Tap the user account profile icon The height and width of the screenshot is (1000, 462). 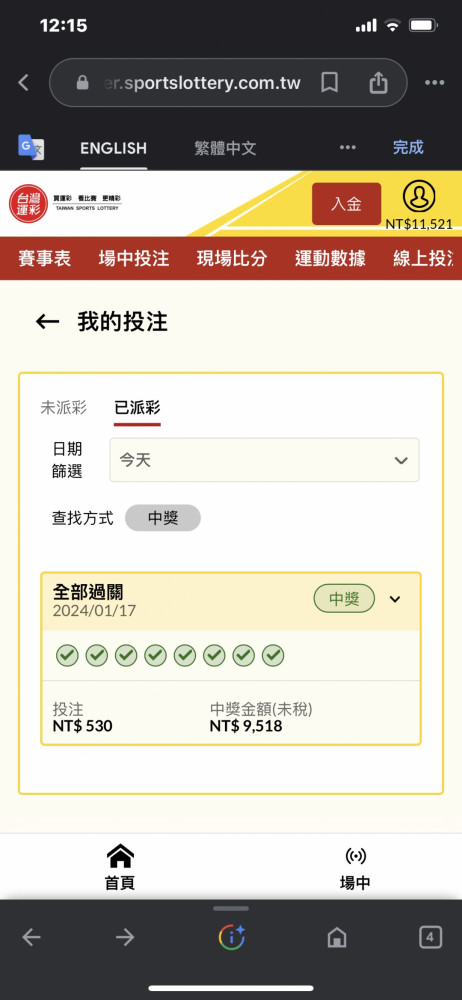(x=419, y=196)
